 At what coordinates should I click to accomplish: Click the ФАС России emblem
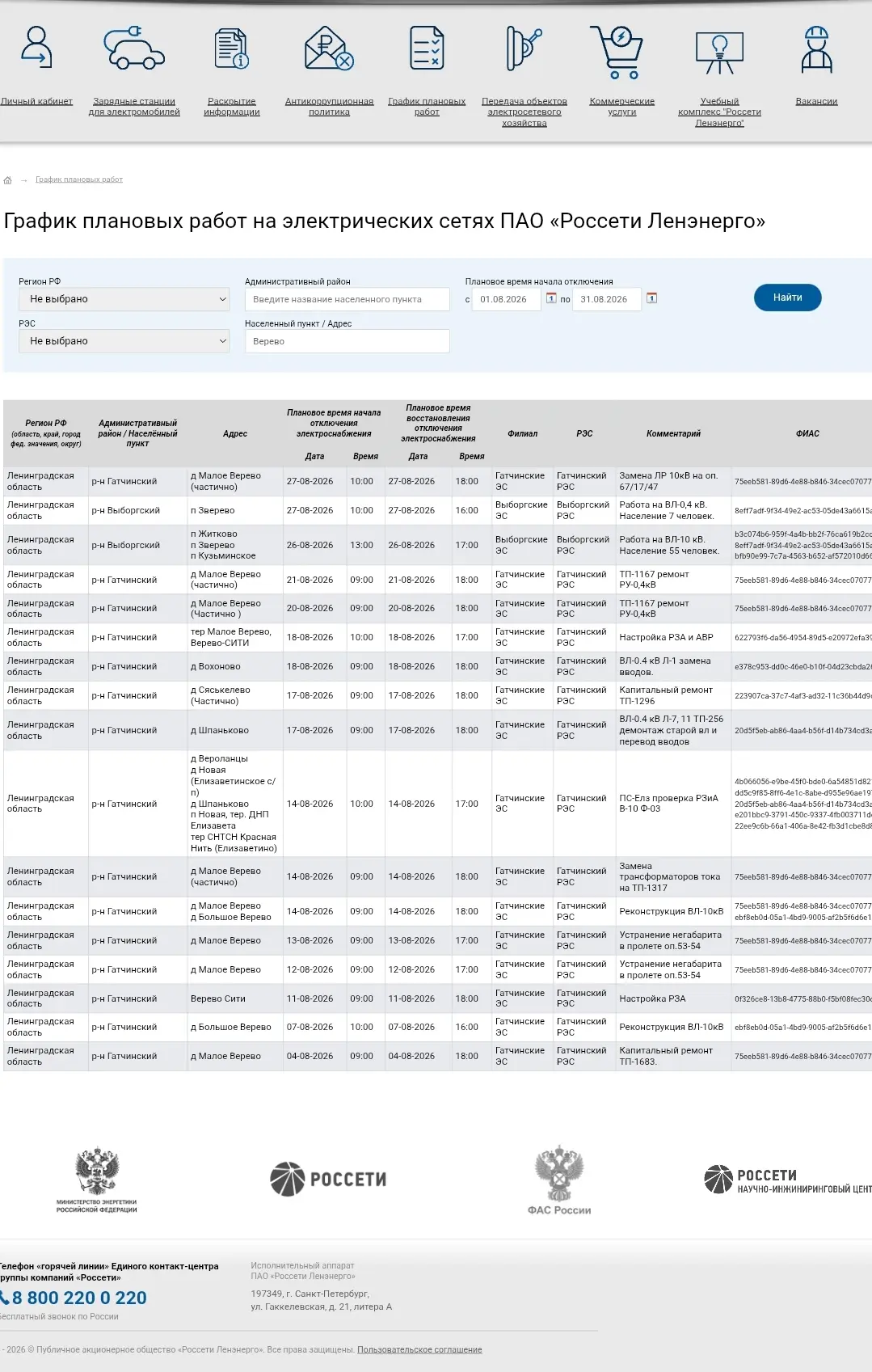(559, 1180)
